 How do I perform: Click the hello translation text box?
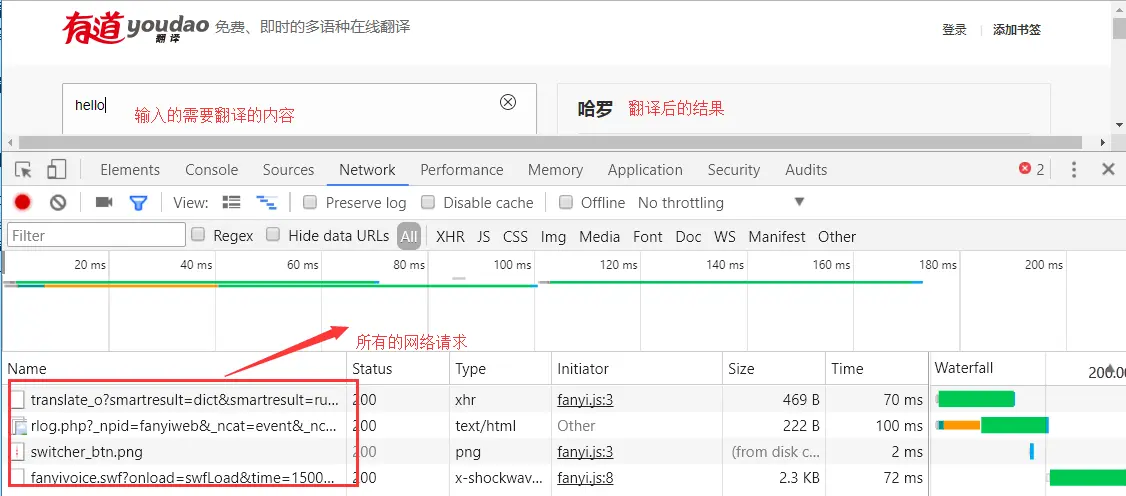[299, 108]
